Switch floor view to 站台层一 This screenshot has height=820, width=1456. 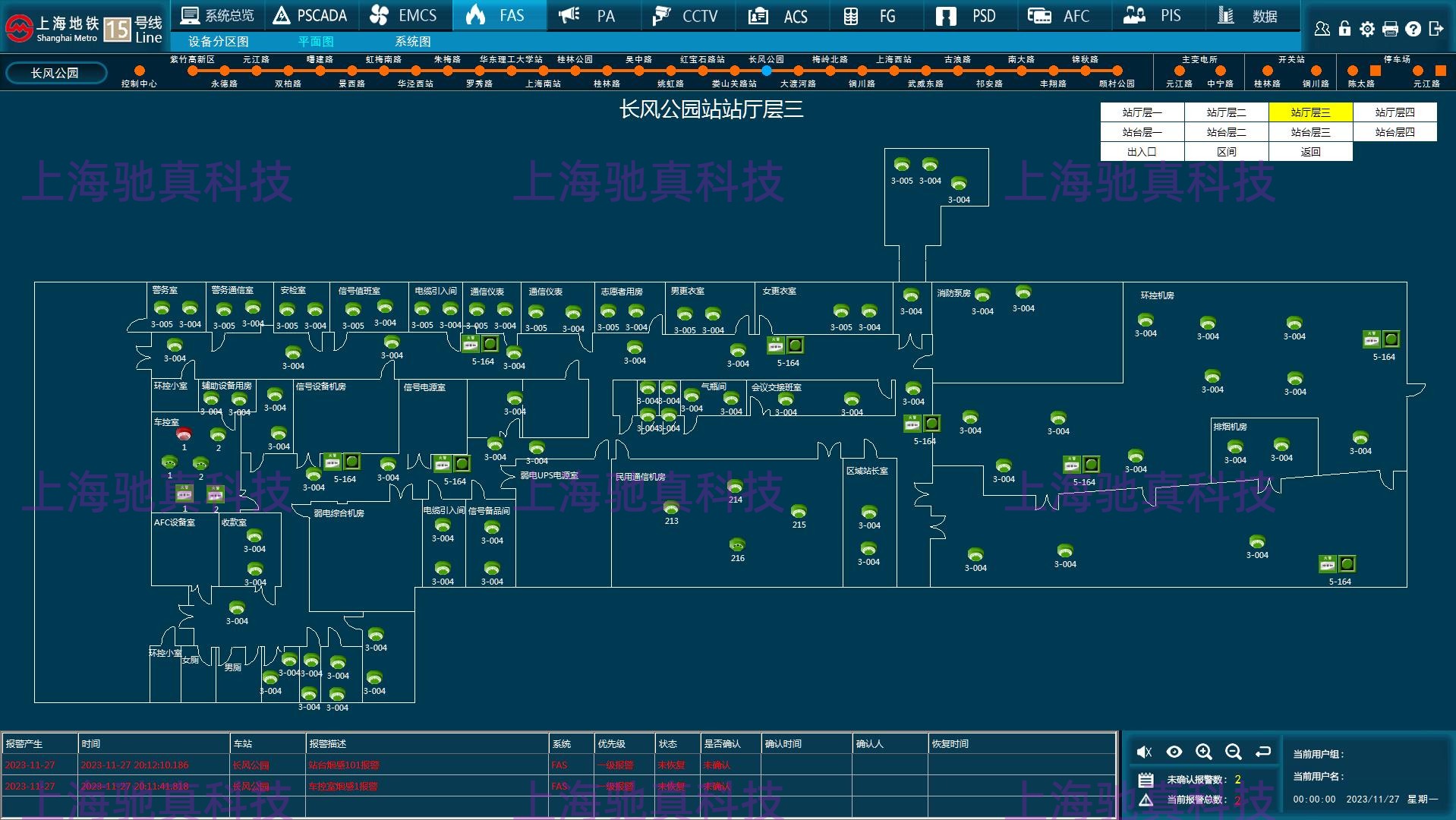(1142, 132)
